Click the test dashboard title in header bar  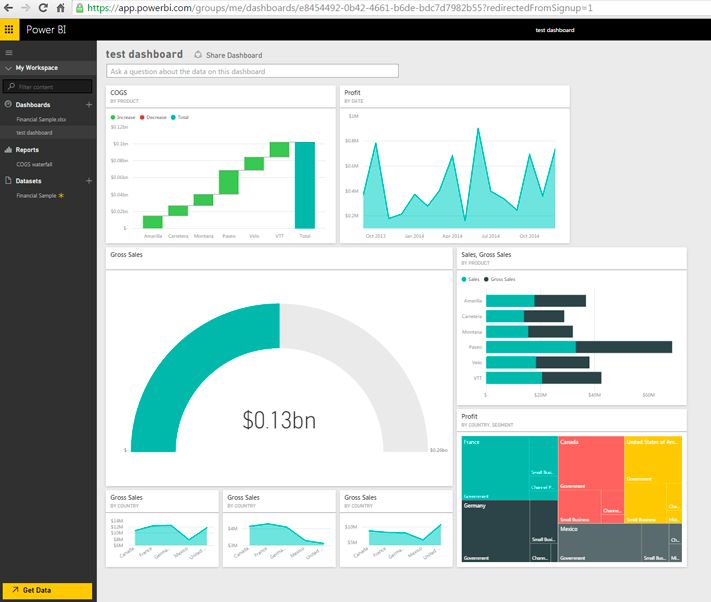[555, 30]
